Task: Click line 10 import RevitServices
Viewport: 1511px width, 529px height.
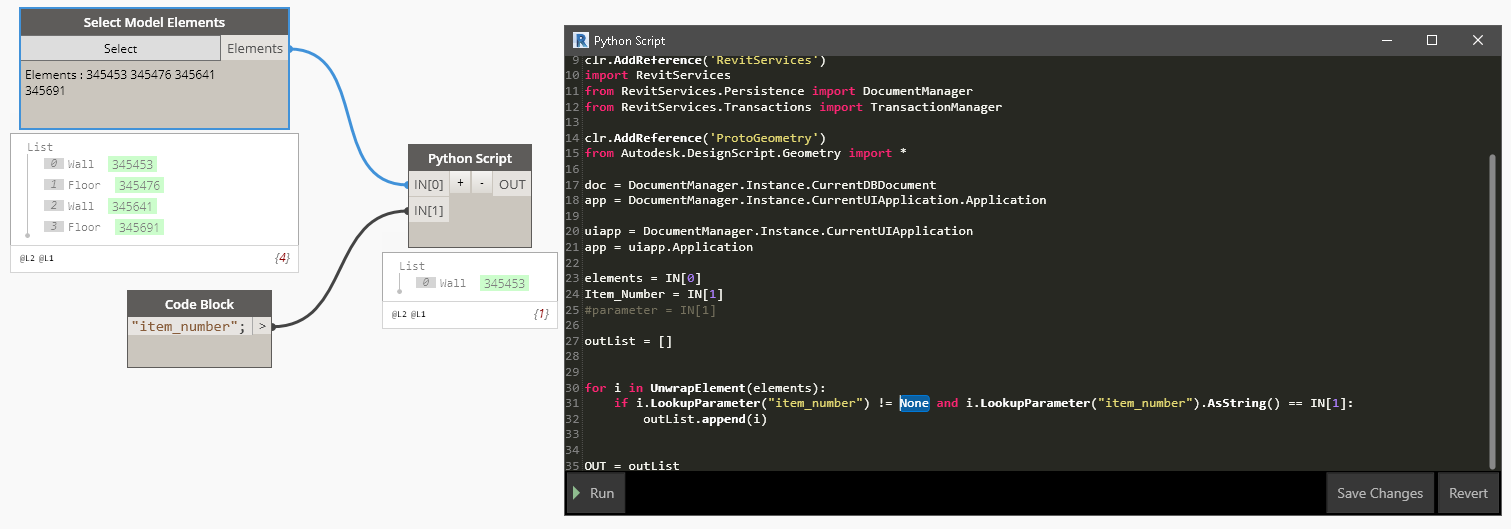Action: tap(658, 75)
